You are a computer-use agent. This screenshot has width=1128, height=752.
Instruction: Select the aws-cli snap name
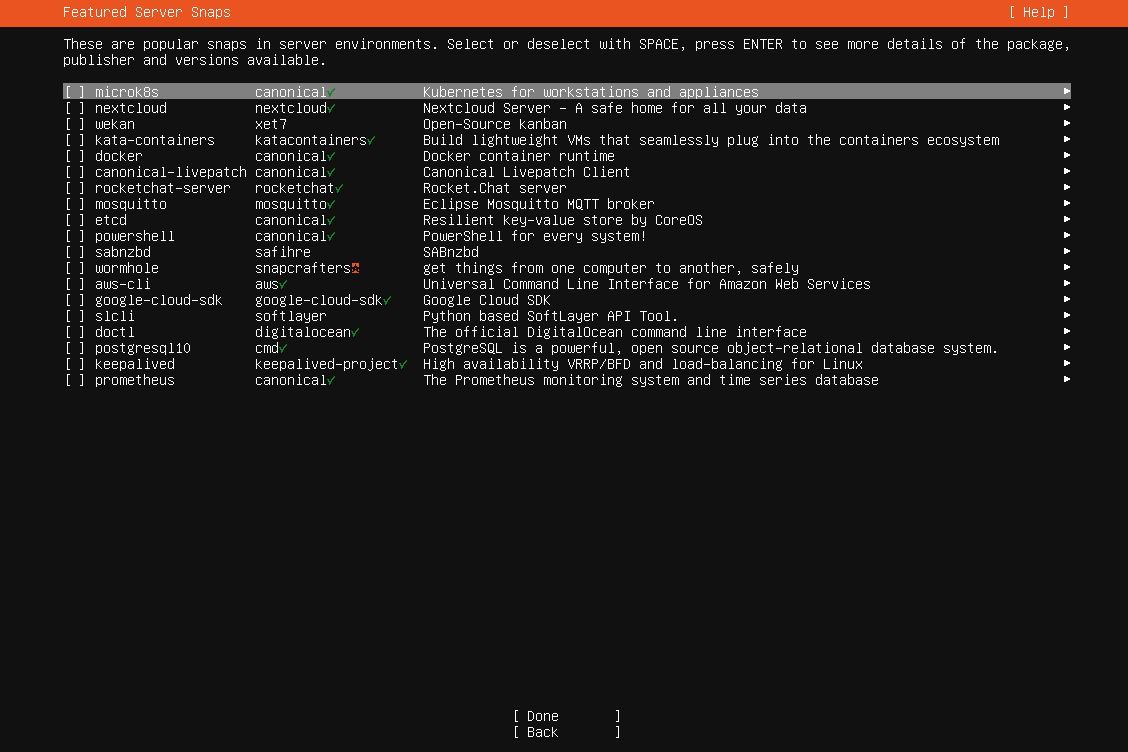coord(123,284)
